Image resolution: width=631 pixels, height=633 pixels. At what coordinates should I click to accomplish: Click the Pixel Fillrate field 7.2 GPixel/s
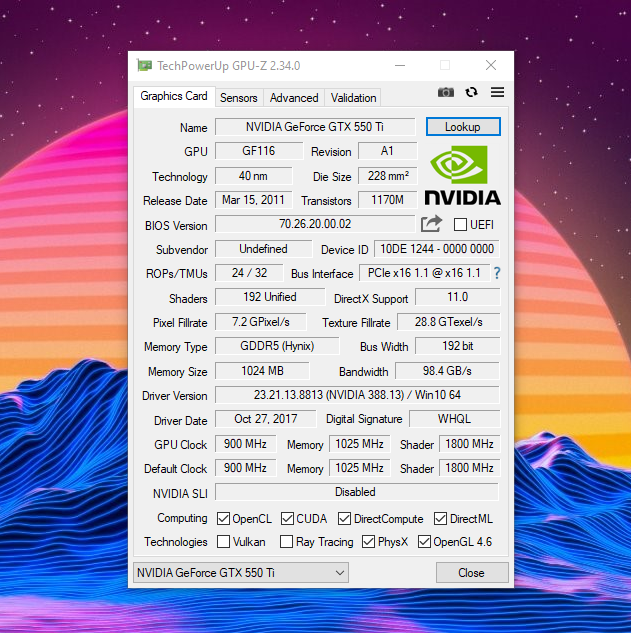[x=260, y=322]
